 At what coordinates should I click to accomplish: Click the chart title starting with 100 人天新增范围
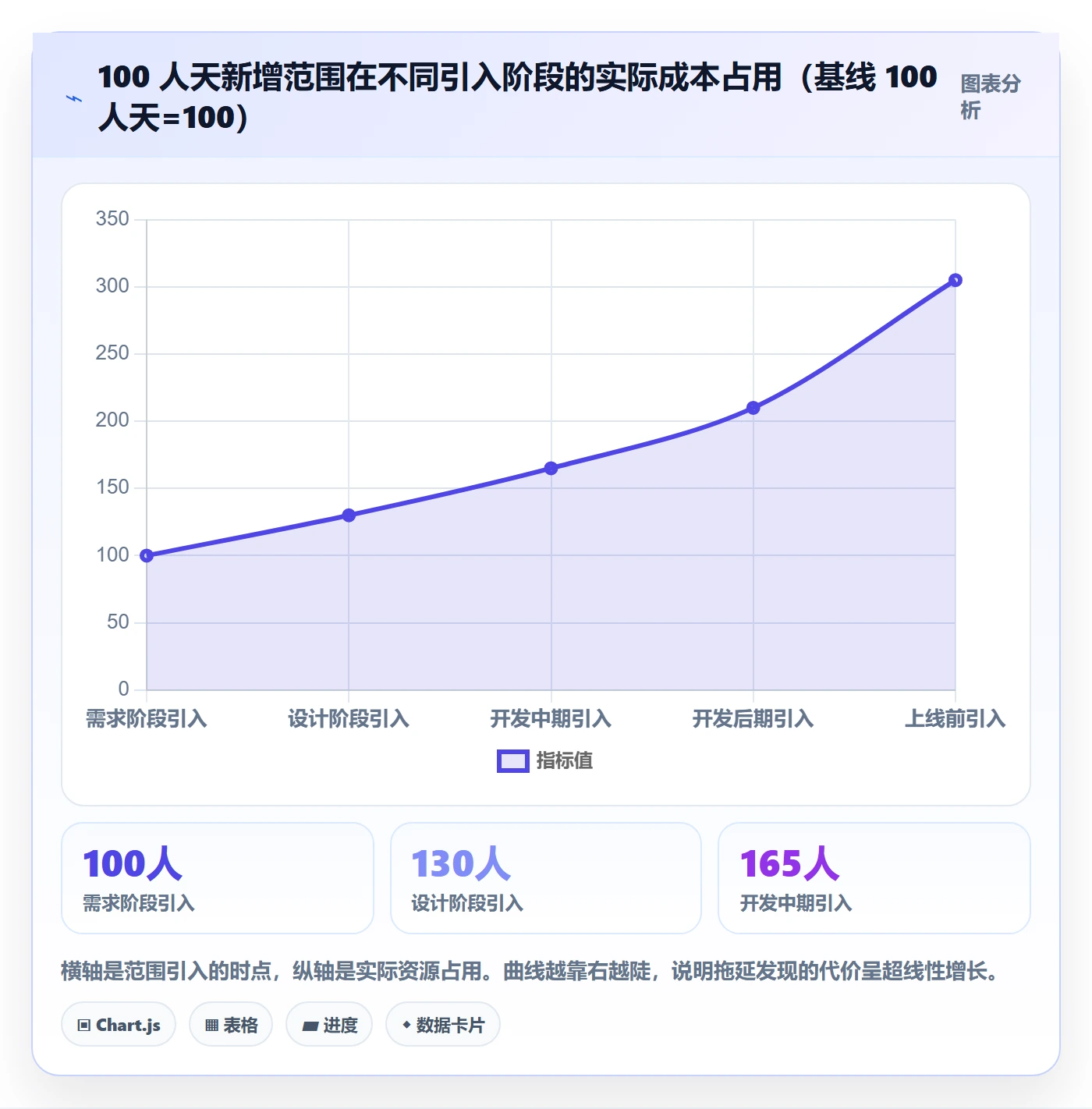[517, 97]
